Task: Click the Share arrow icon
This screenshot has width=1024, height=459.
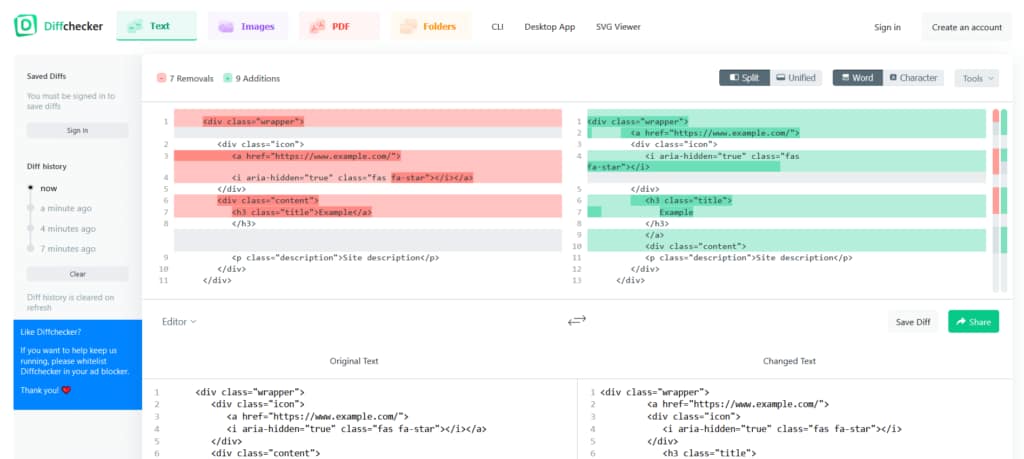Action: click(961, 322)
